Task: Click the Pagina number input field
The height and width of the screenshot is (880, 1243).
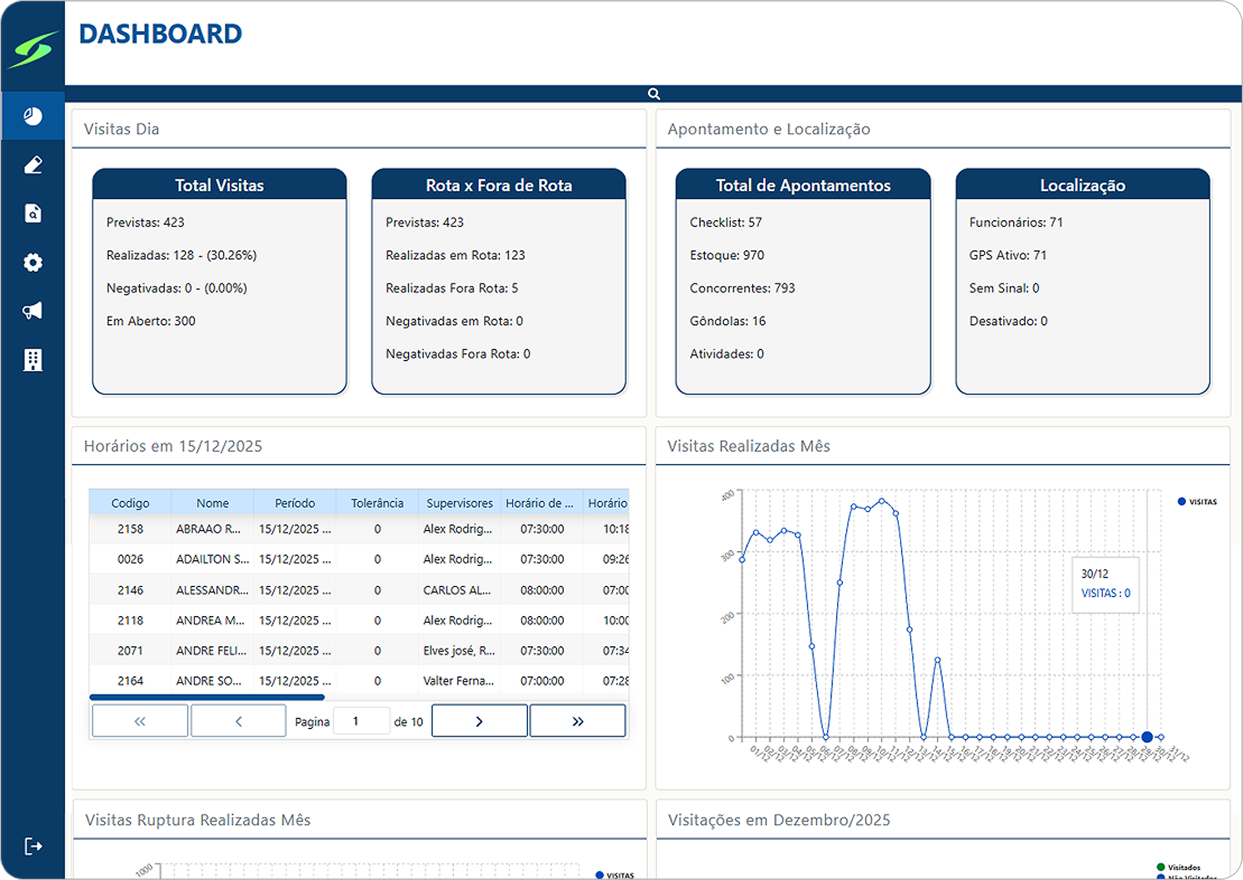Action: click(360, 721)
